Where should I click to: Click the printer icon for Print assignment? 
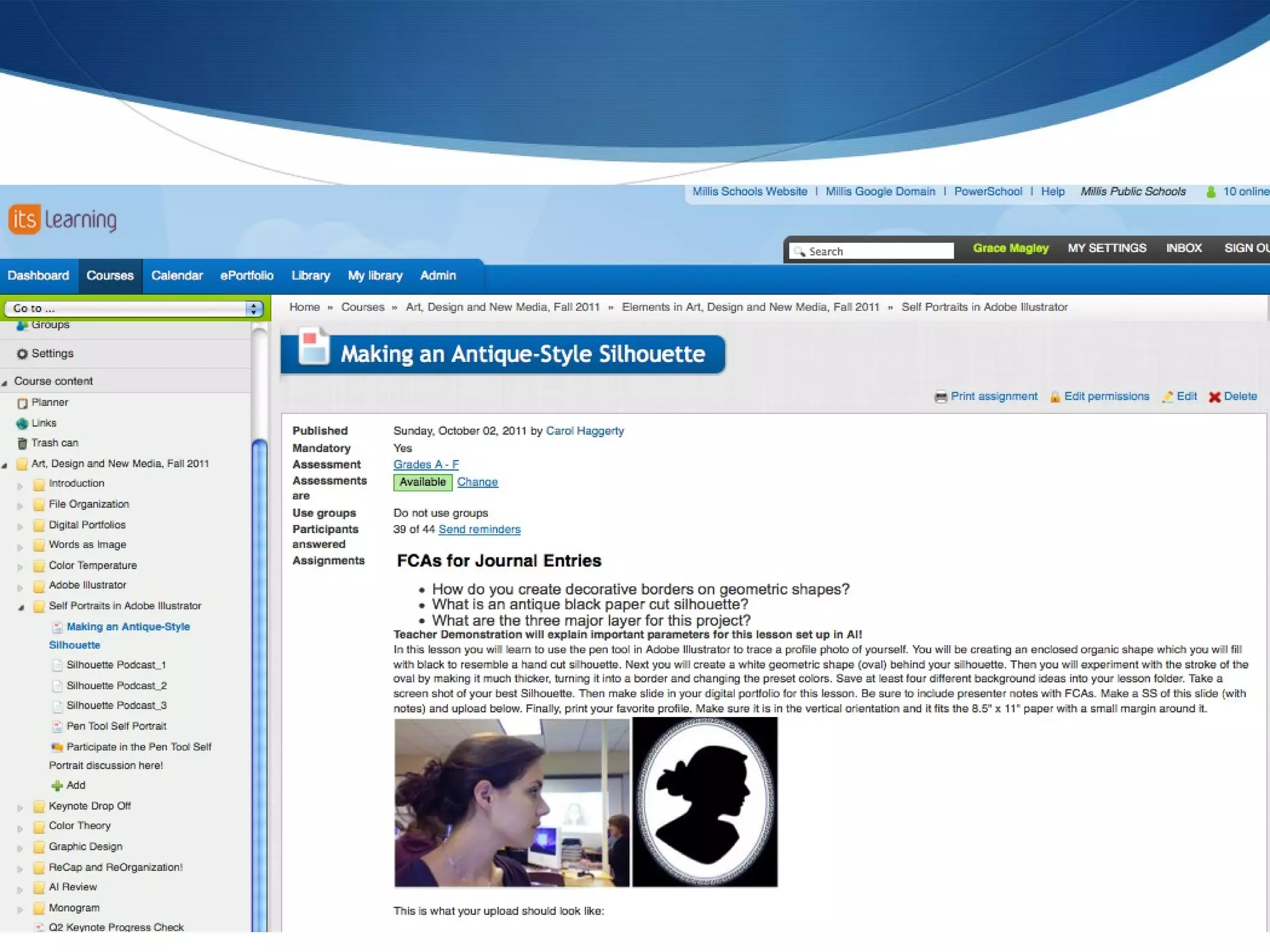pos(941,397)
